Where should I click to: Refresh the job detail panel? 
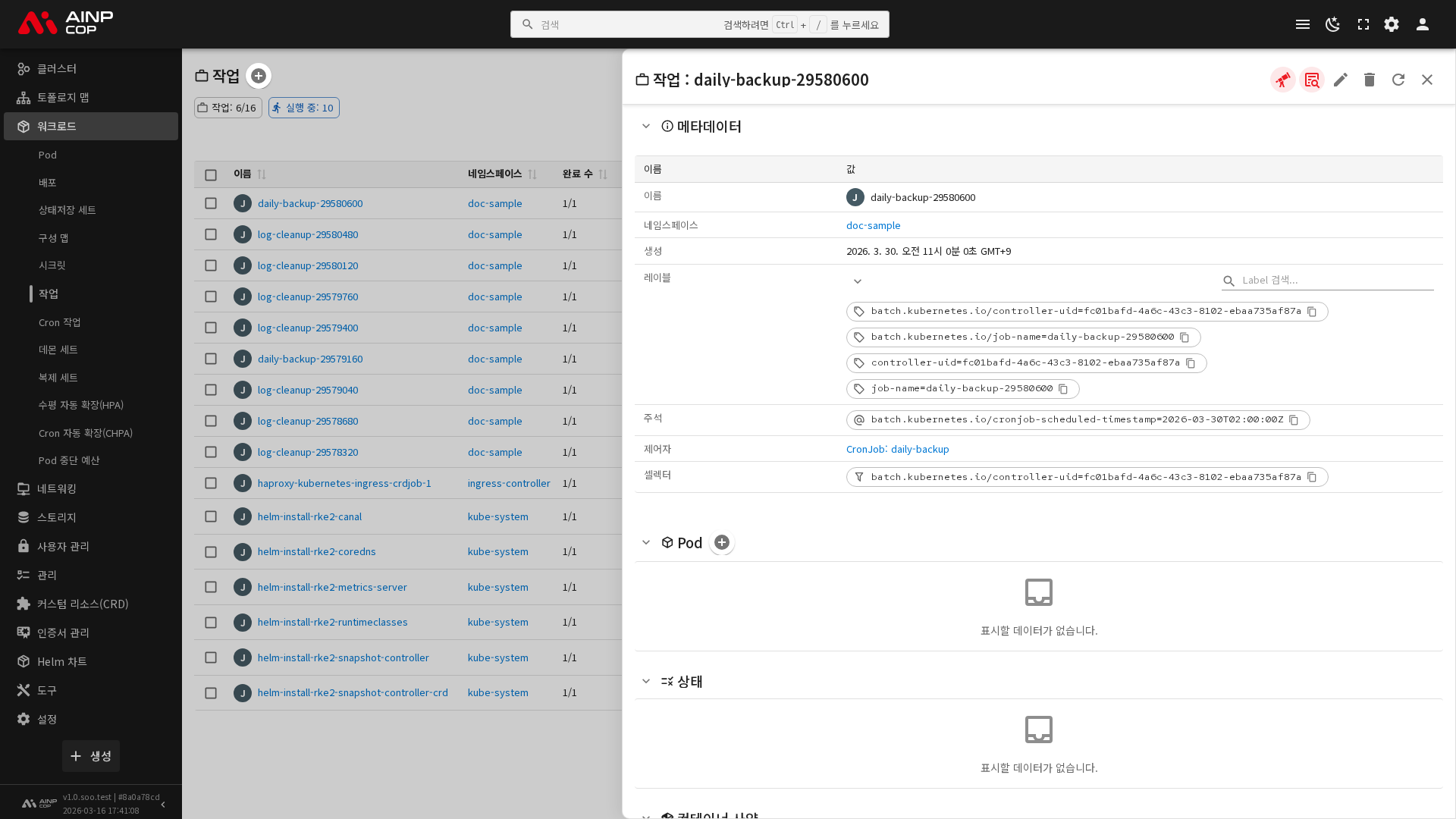point(1398,80)
